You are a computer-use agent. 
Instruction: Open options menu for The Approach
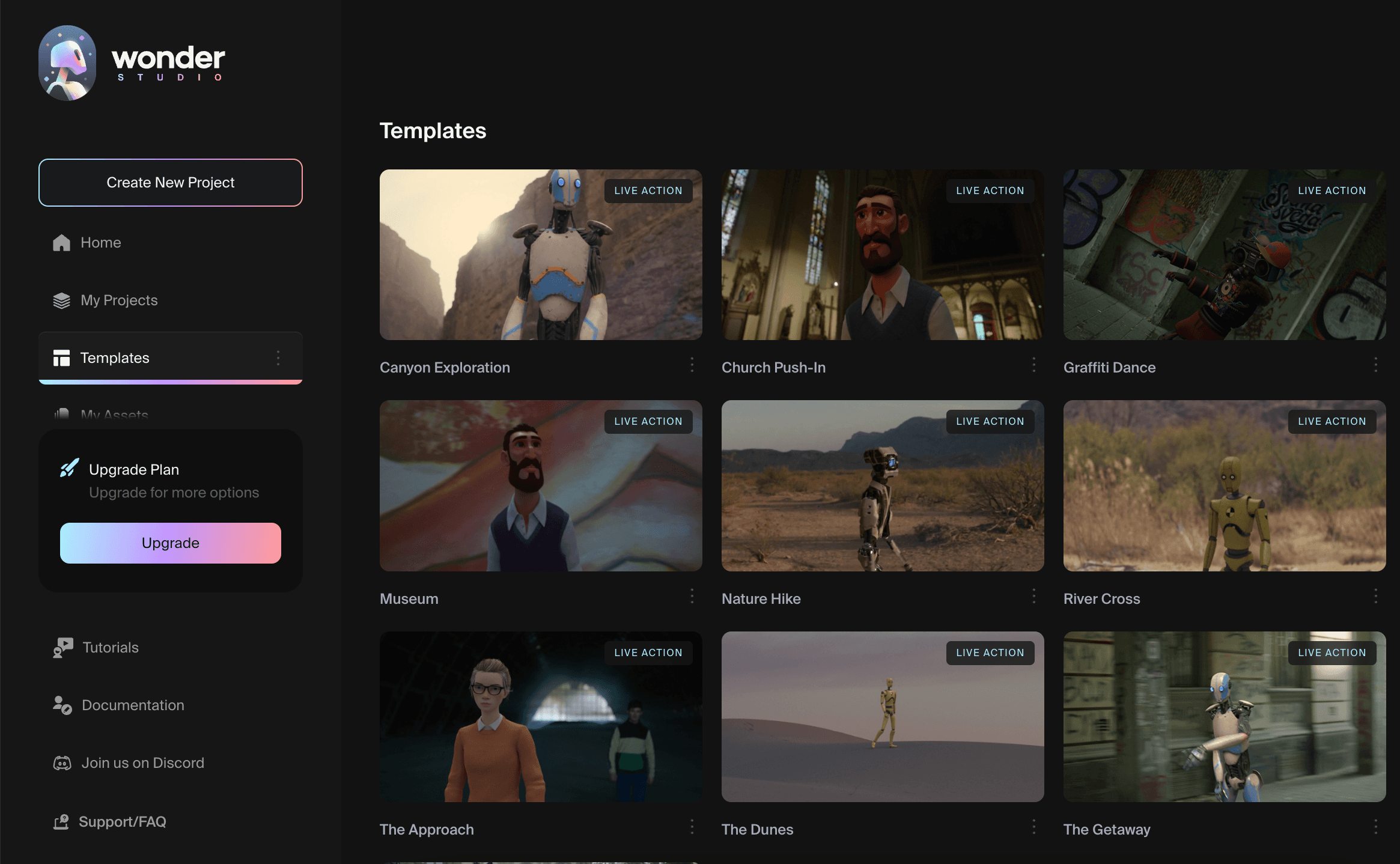(x=692, y=827)
